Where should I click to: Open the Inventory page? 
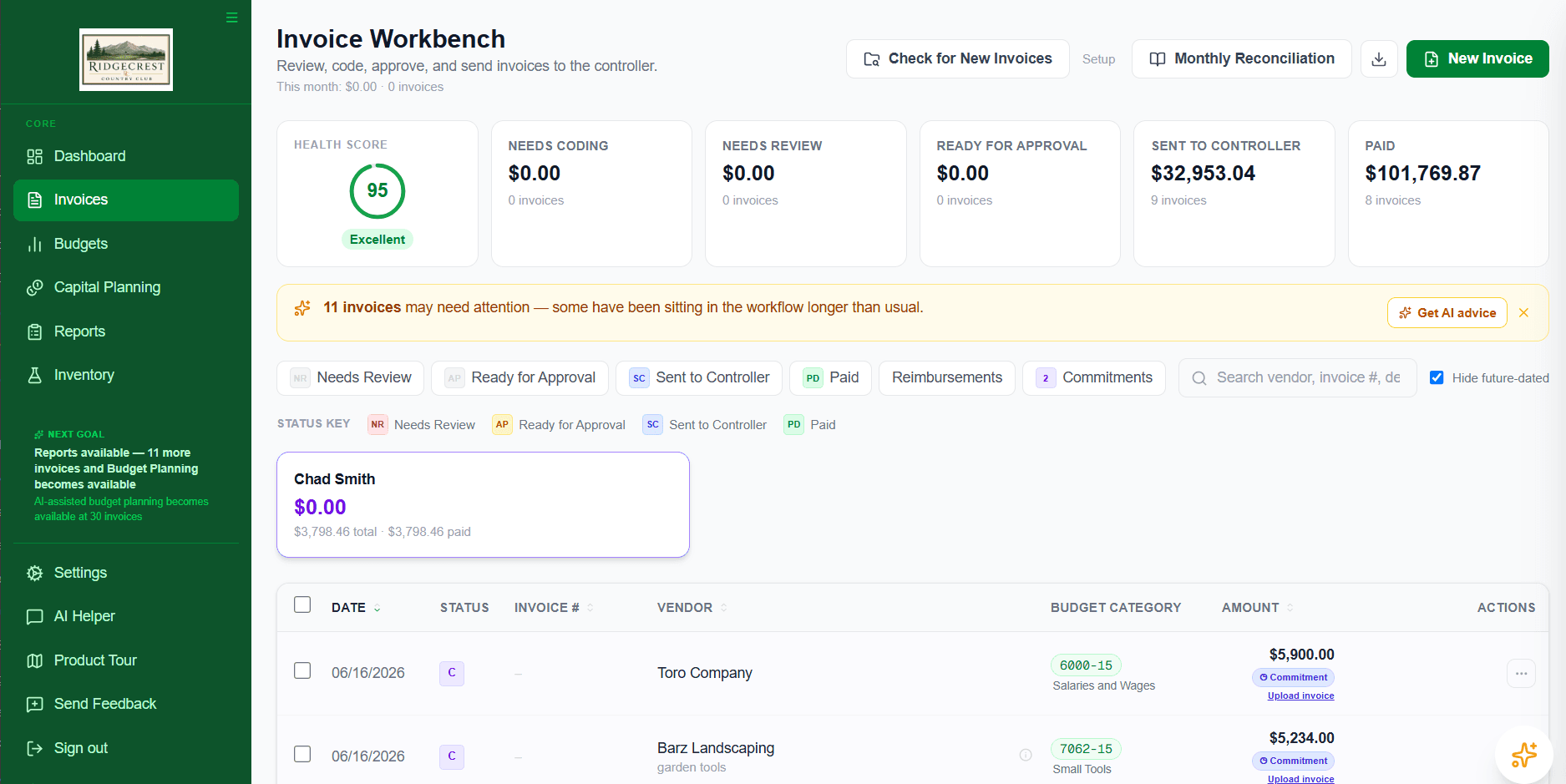[x=126, y=375]
